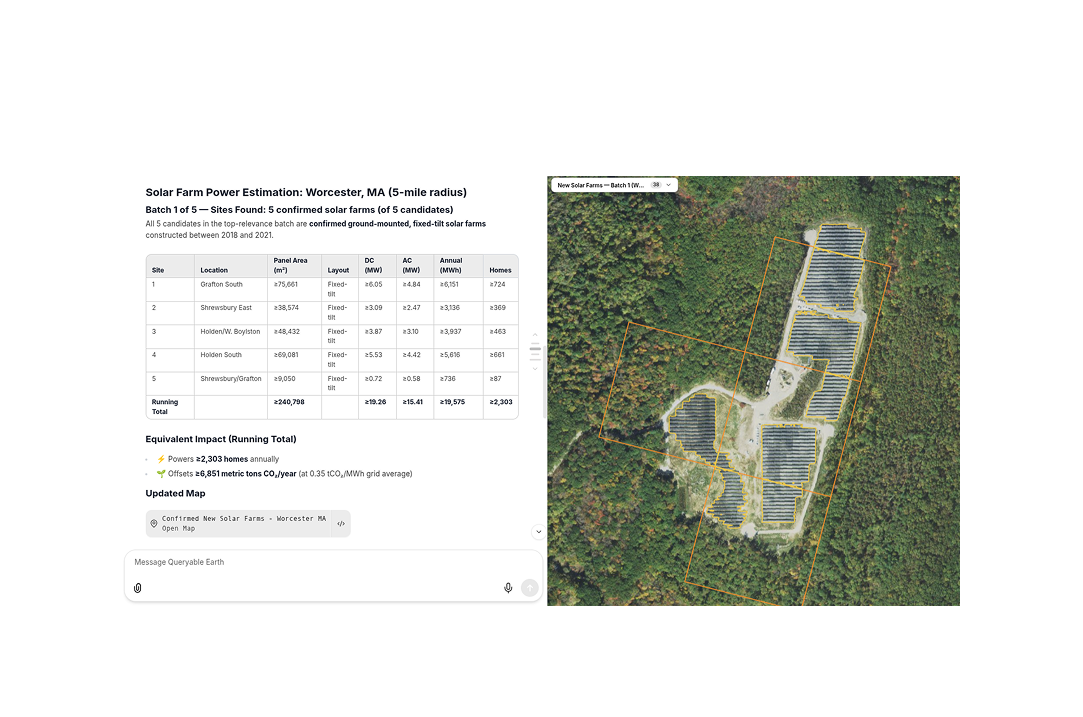
Task: Select the 75,661 panel area value
Action: (x=286, y=285)
